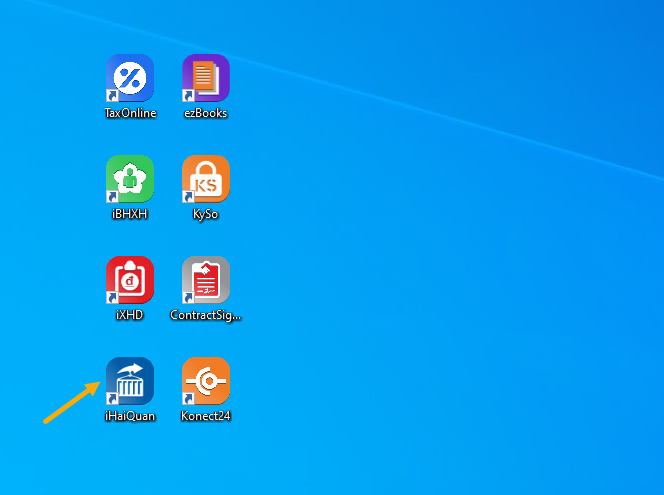
Task: Select the TaxOnline desktop shortcut icon
Action: click(130, 78)
